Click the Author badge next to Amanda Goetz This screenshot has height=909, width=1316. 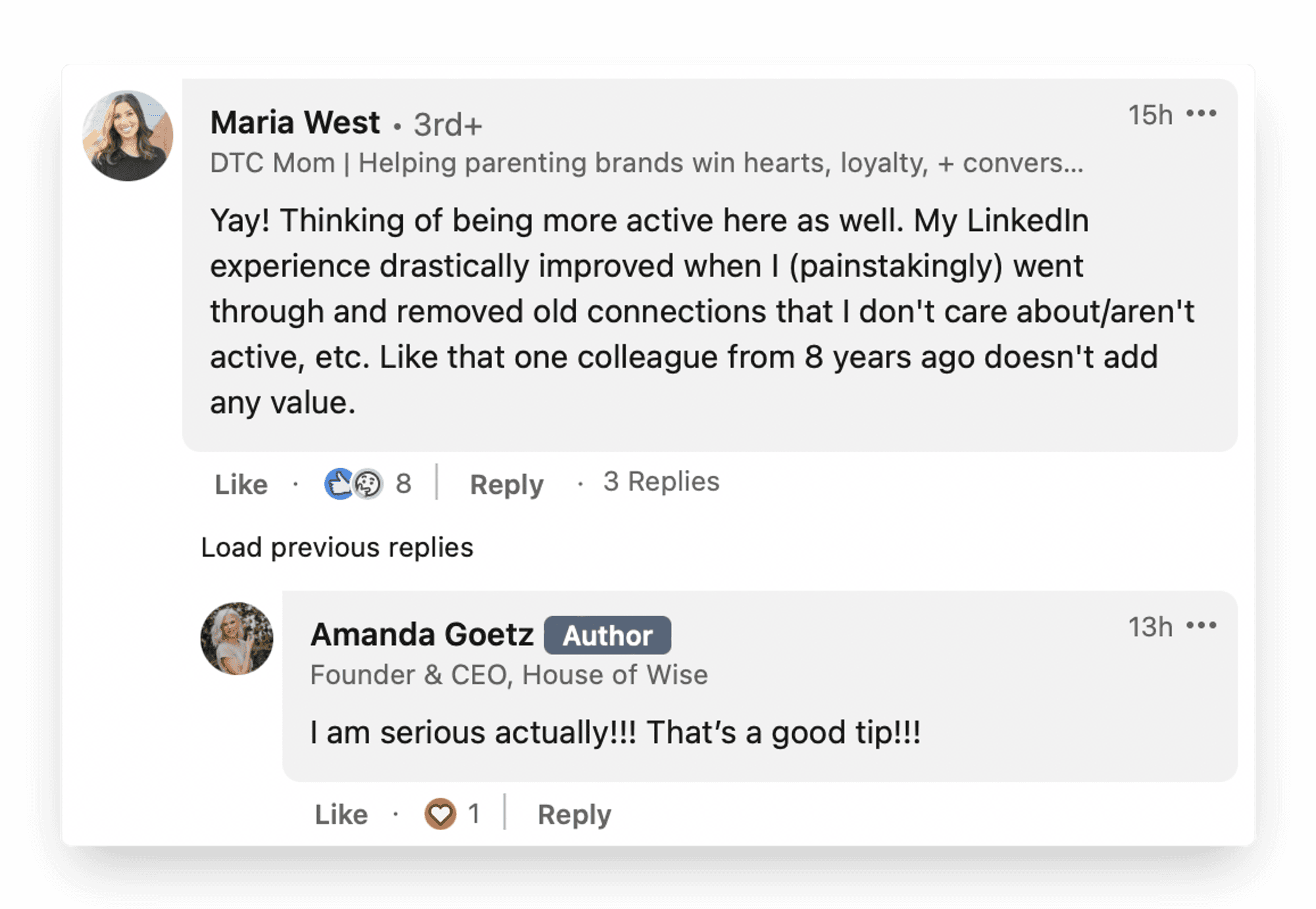(607, 636)
